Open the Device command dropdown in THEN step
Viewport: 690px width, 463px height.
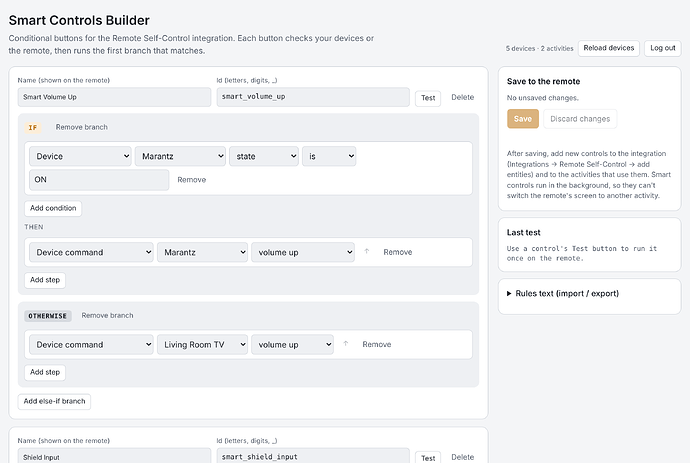coord(92,252)
